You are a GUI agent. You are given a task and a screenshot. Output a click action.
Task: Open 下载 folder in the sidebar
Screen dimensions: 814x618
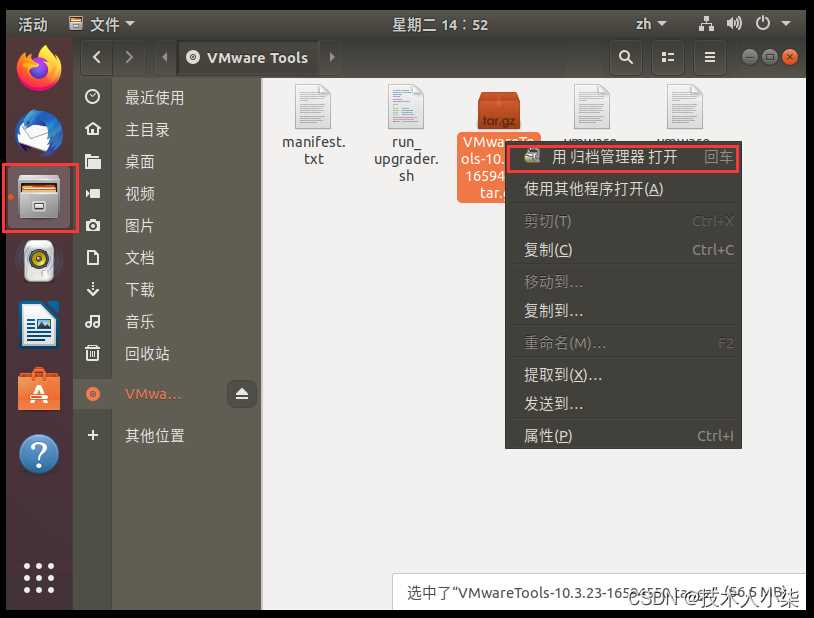pyautogui.click(x=168, y=289)
